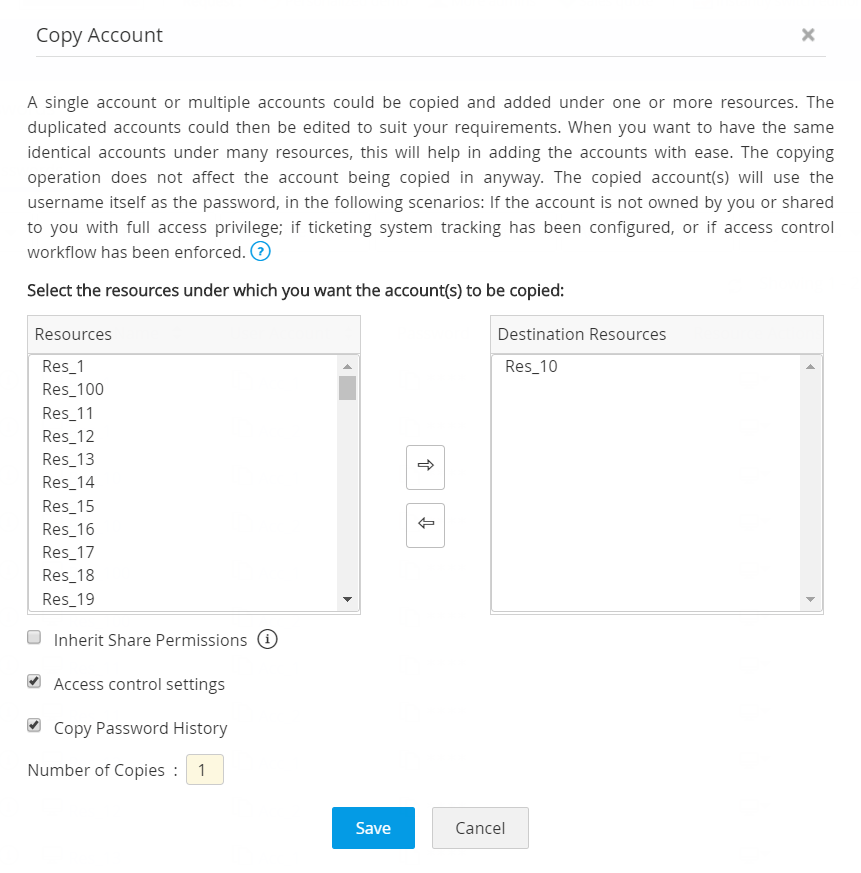Click the help question mark icon

tap(260, 251)
